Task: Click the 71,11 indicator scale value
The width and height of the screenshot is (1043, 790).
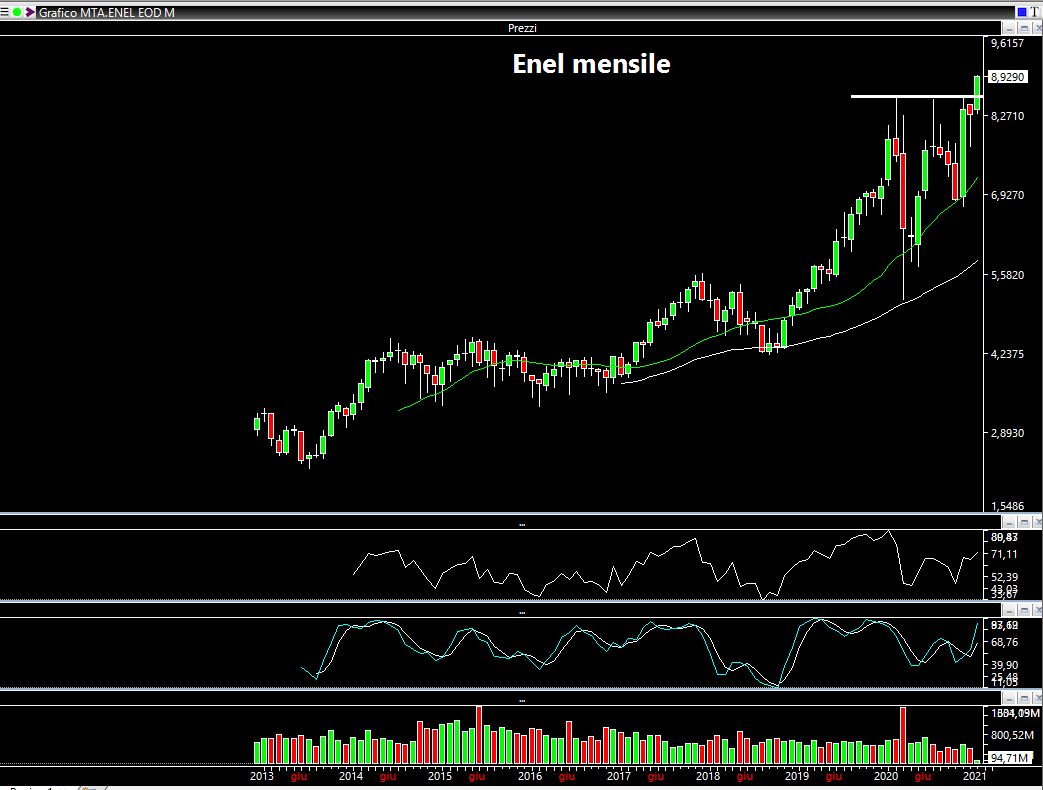Action: 1004,555
